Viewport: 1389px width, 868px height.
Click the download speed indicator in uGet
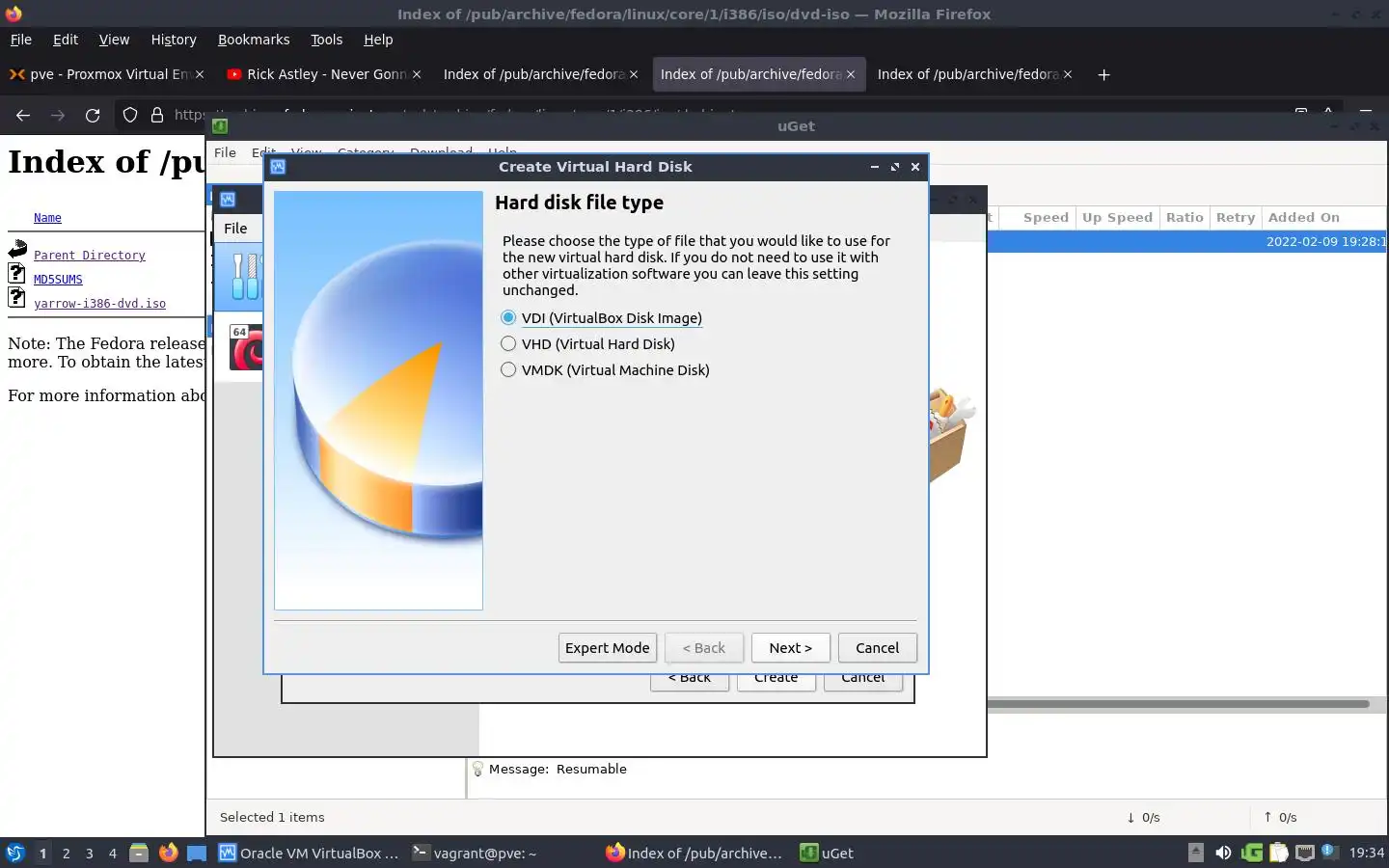coord(1143,817)
